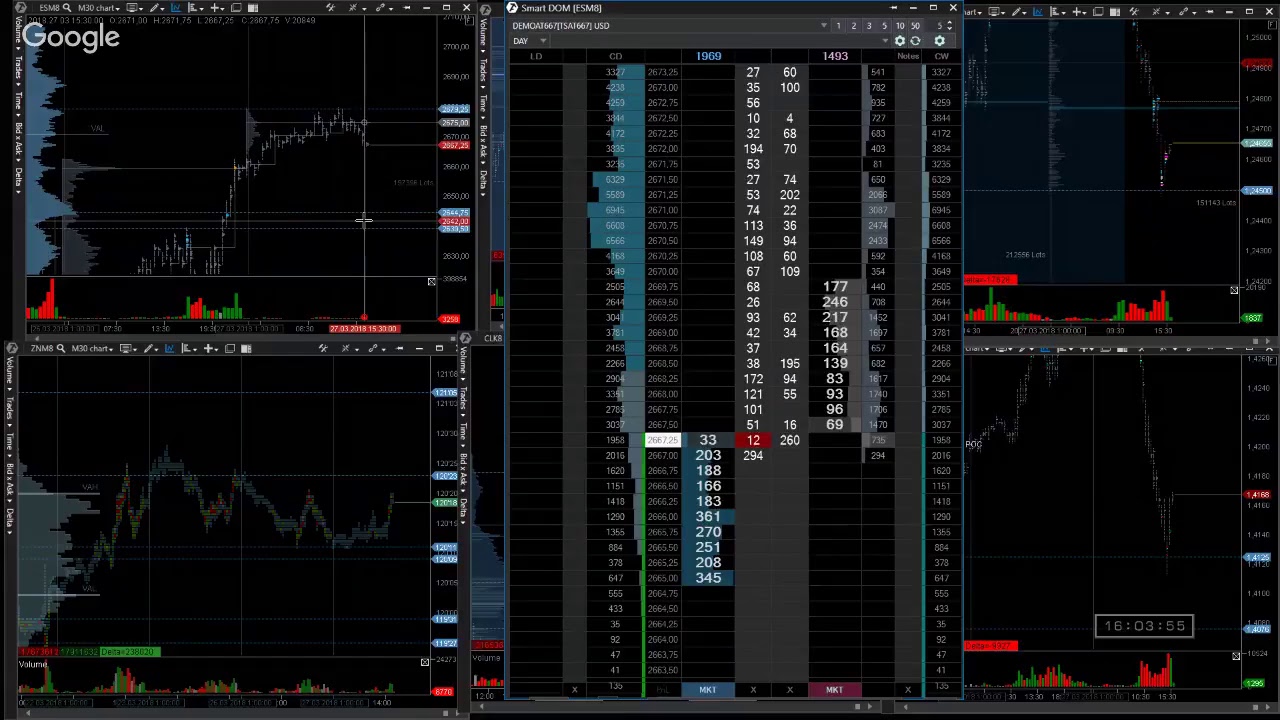This screenshot has width=1280, height=720.
Task: Click the Notes column header
Action: pos(908,56)
